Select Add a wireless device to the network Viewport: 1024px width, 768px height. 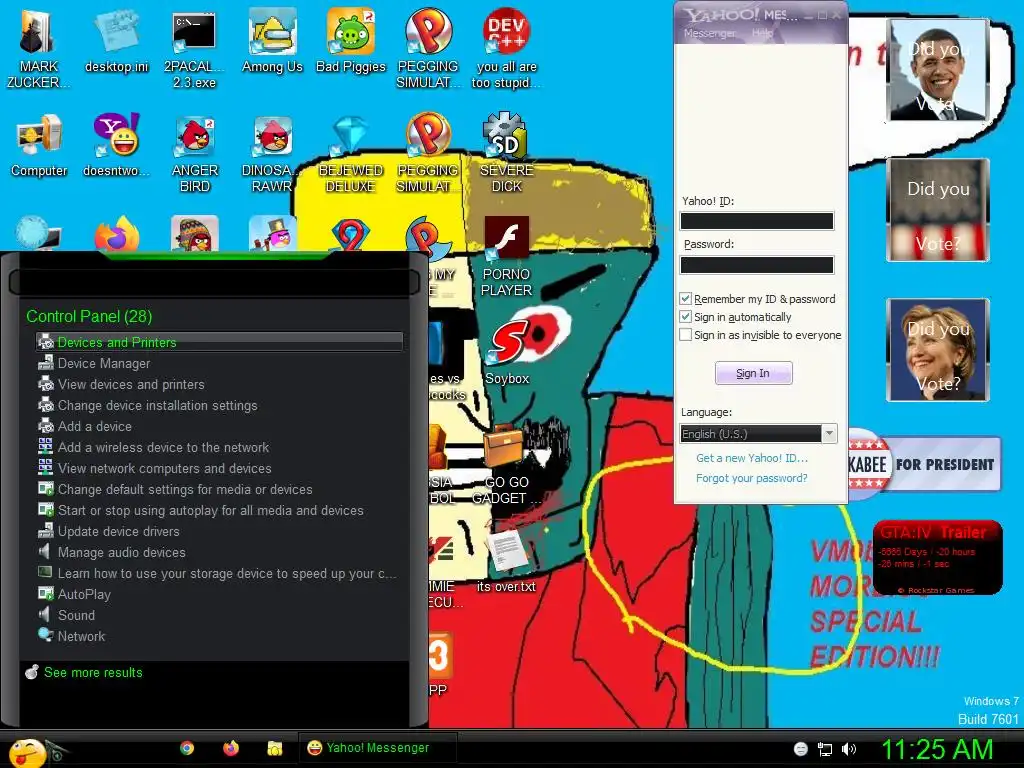tap(219, 447)
